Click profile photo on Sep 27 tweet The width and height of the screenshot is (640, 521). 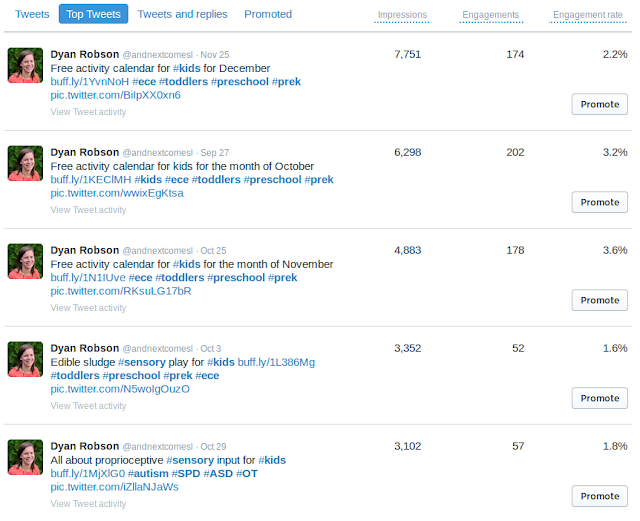click(x=25, y=163)
